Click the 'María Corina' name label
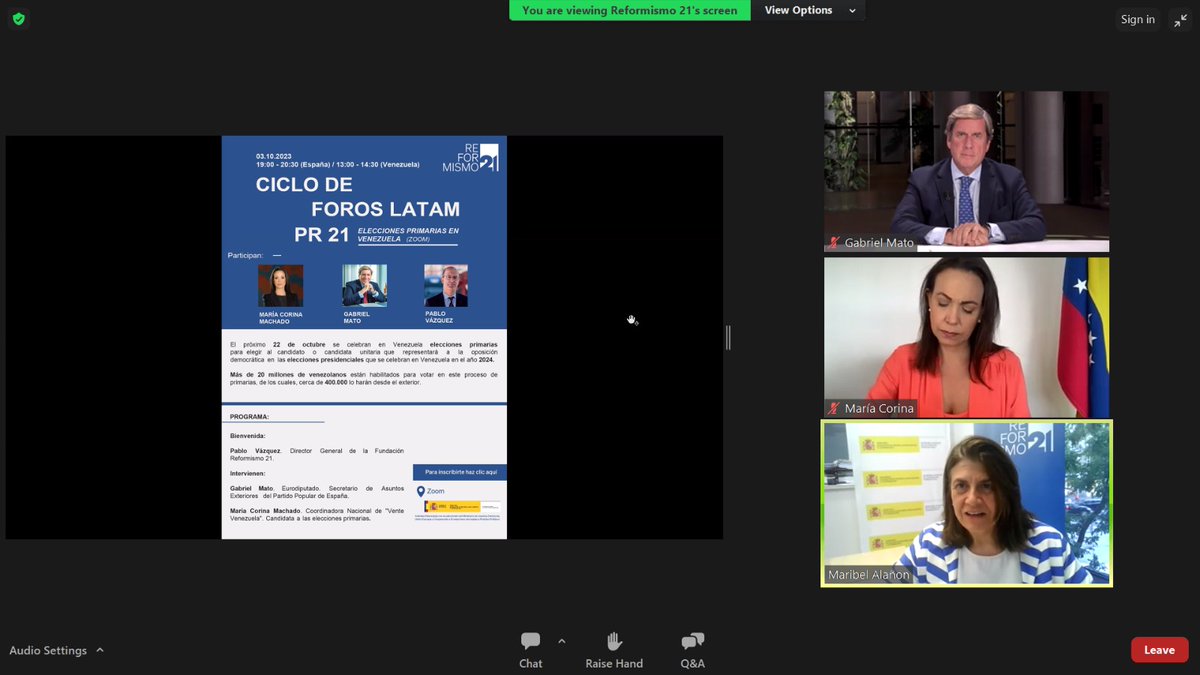The width and height of the screenshot is (1200, 675). (x=879, y=408)
